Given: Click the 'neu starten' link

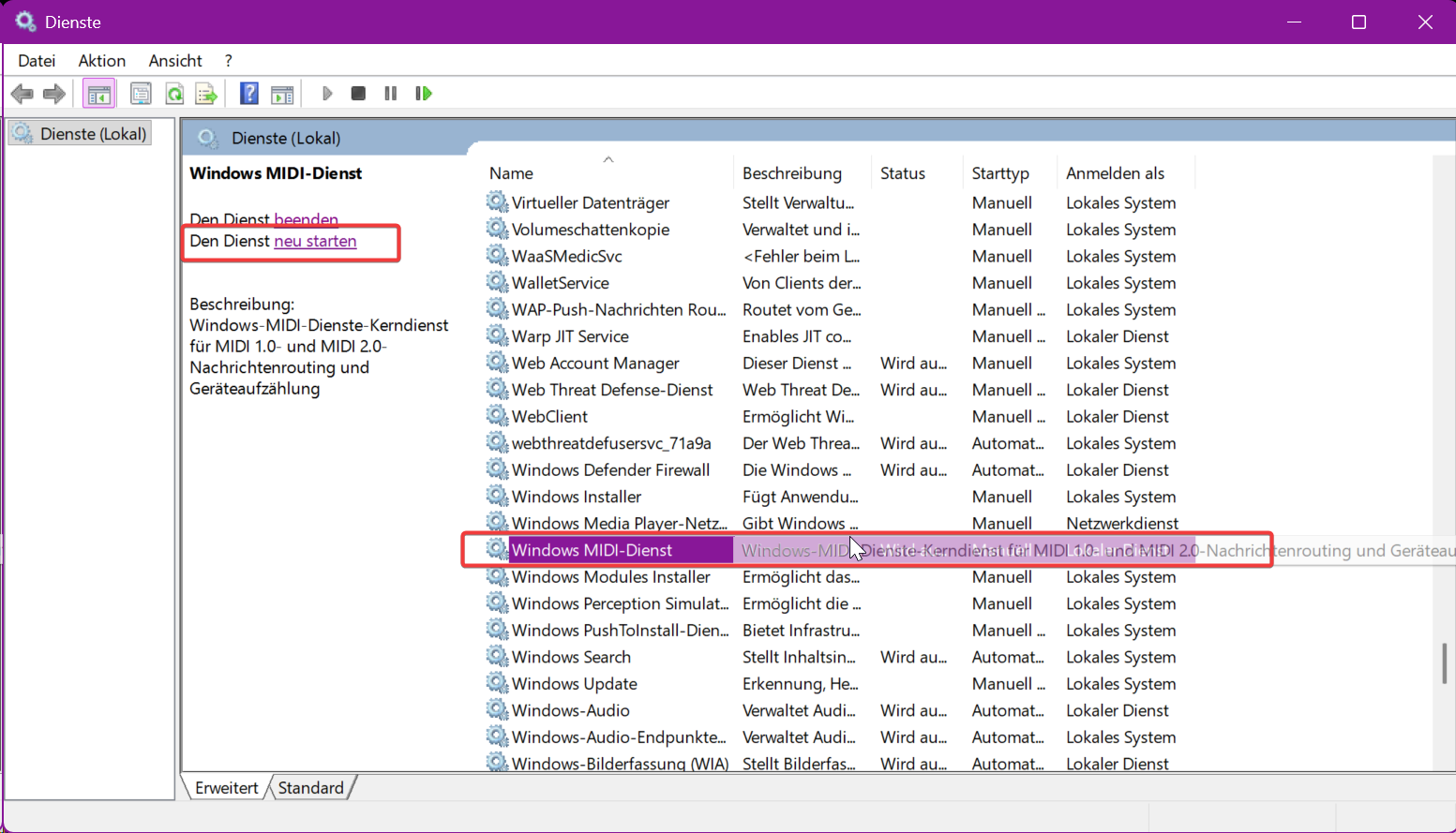Looking at the screenshot, I should pos(315,241).
